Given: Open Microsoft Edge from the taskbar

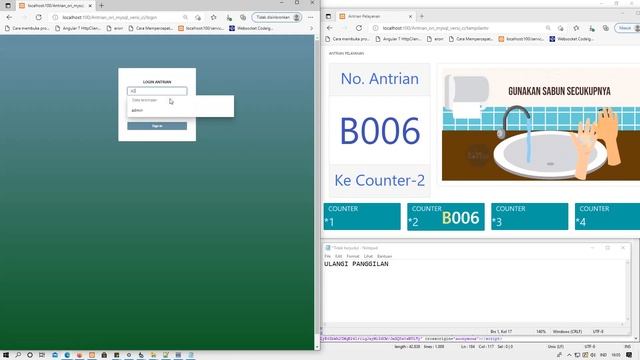Looking at the screenshot, I should pos(67,355).
